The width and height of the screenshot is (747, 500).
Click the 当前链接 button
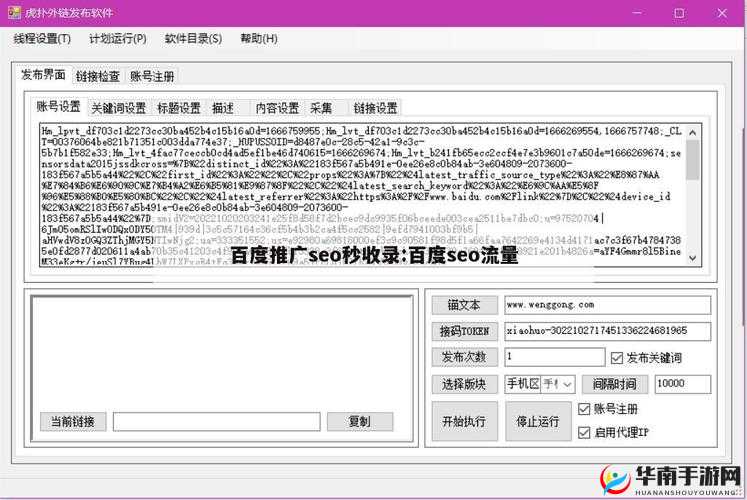pos(73,422)
